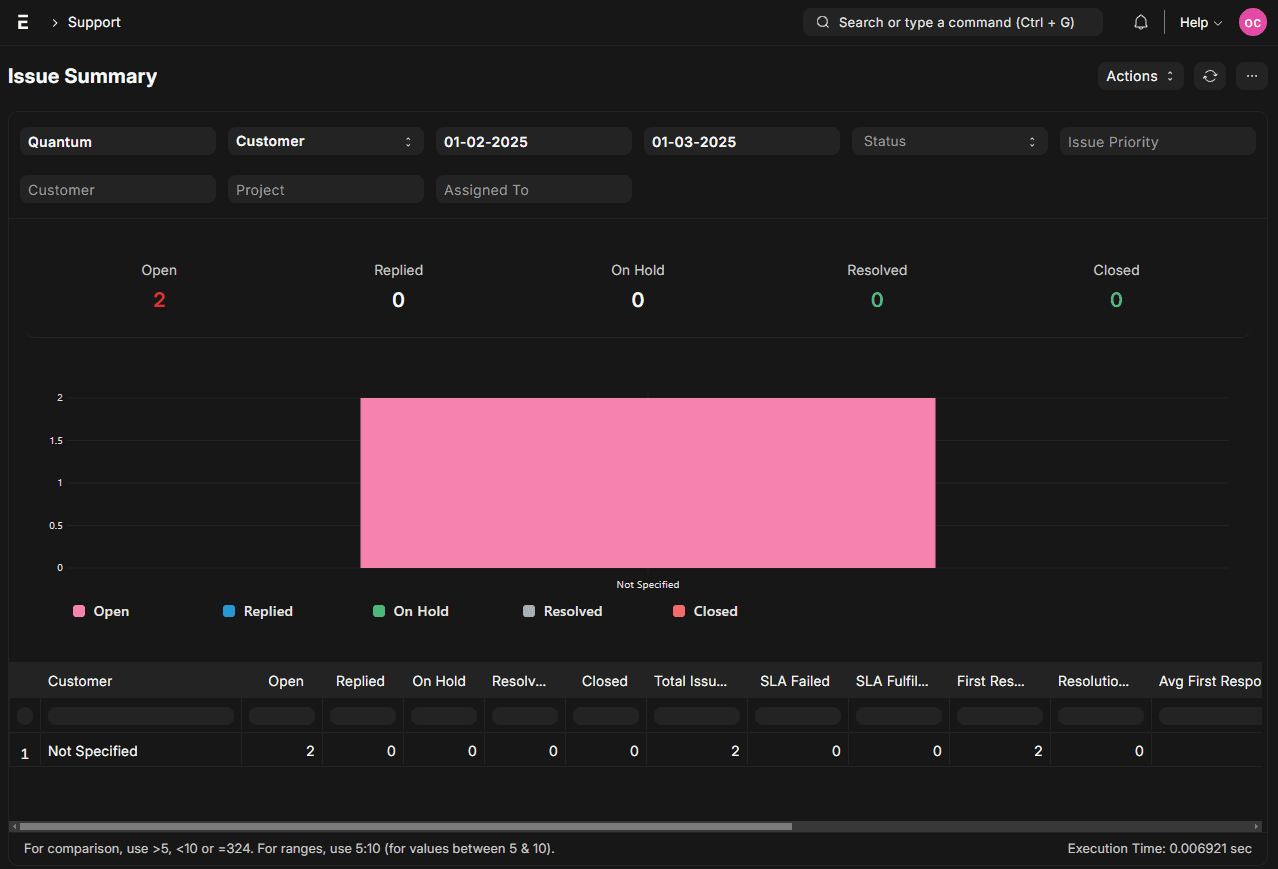Viewport: 1278px width, 869px height.
Task: Click the Customer filter field
Action: [x=118, y=189]
